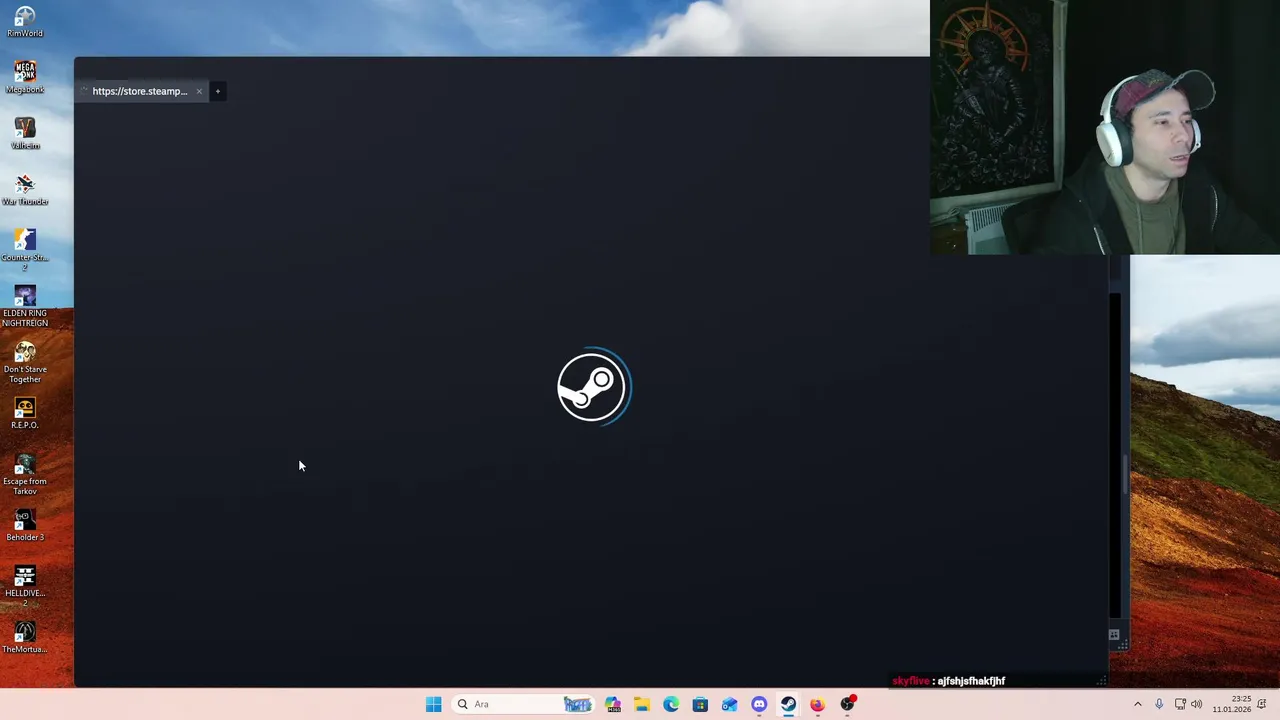Viewport: 1280px width, 720px height.
Task: Open Outlook from the taskbar
Action: (730, 704)
